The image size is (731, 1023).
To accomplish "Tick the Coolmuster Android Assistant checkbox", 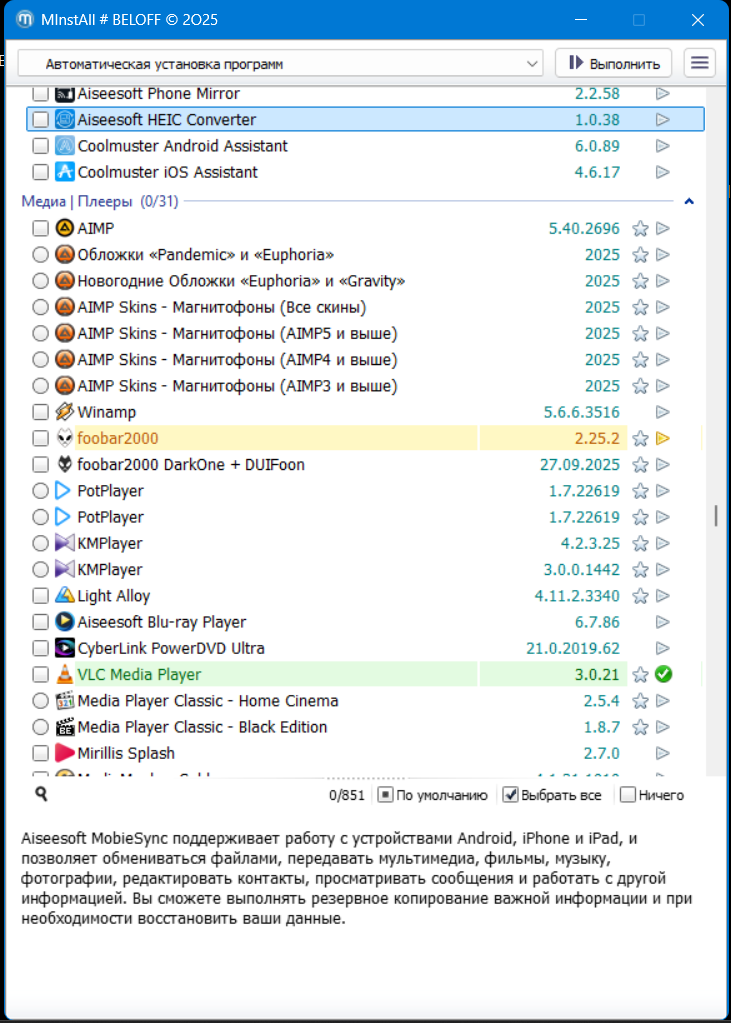I will click(x=40, y=146).
